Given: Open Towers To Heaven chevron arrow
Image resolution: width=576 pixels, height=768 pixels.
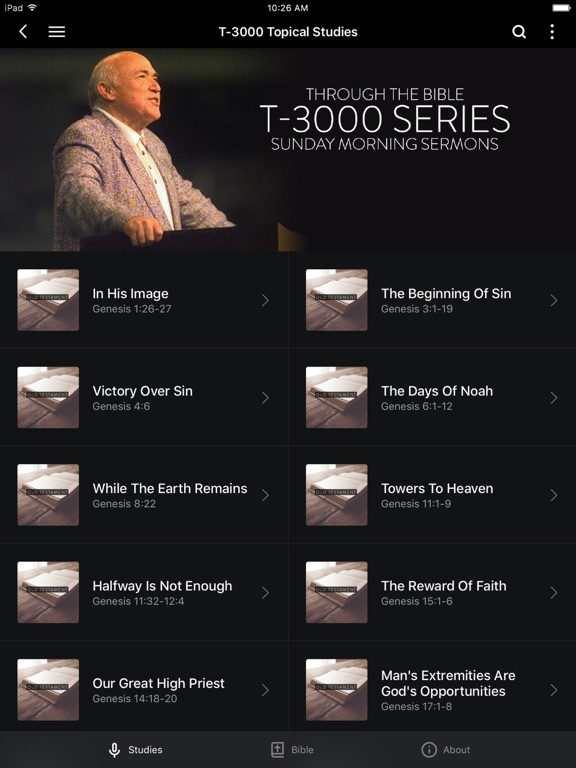Looking at the screenshot, I should point(553,495).
